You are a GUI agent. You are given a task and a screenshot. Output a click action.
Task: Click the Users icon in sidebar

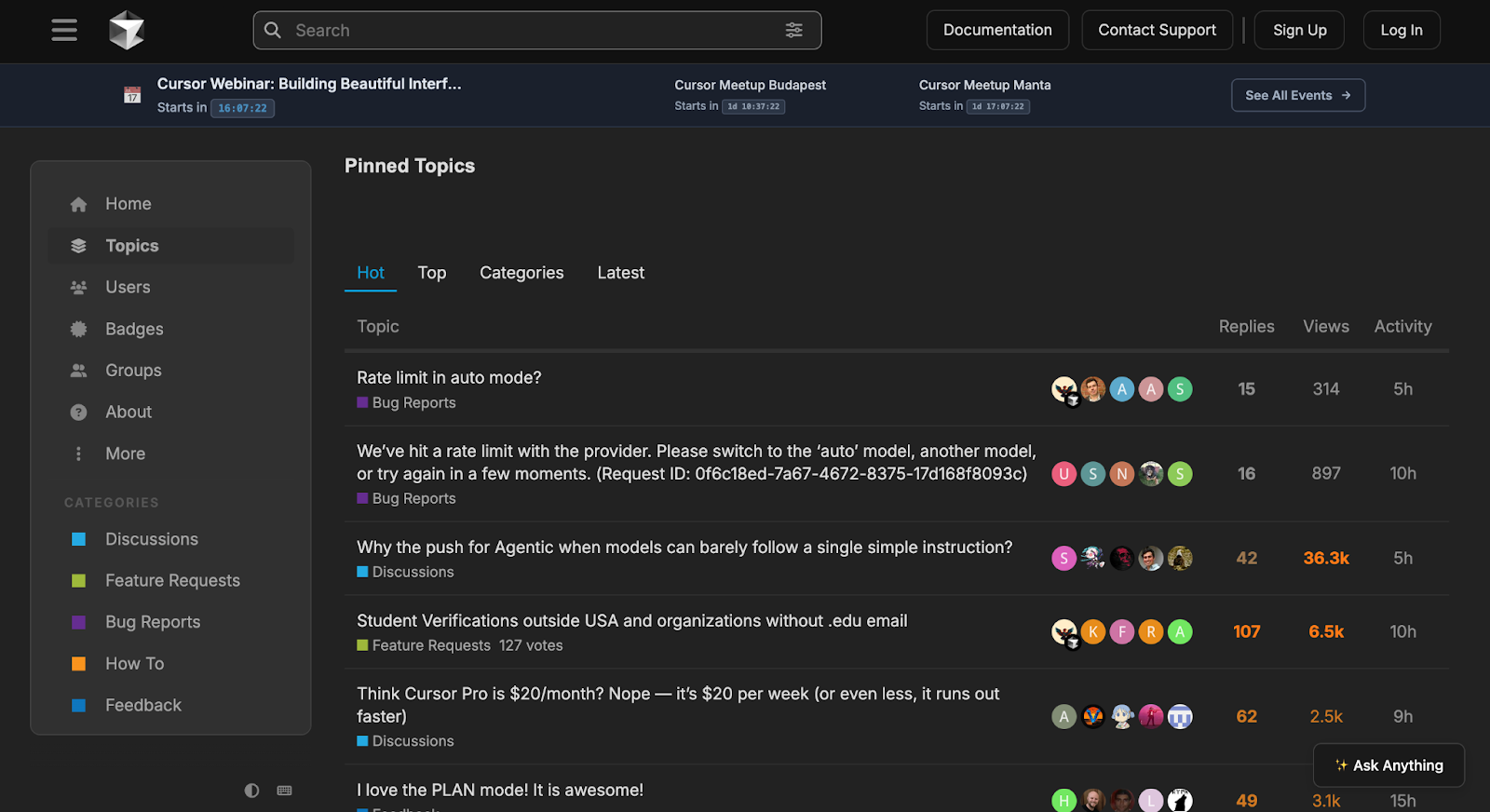[x=78, y=288]
